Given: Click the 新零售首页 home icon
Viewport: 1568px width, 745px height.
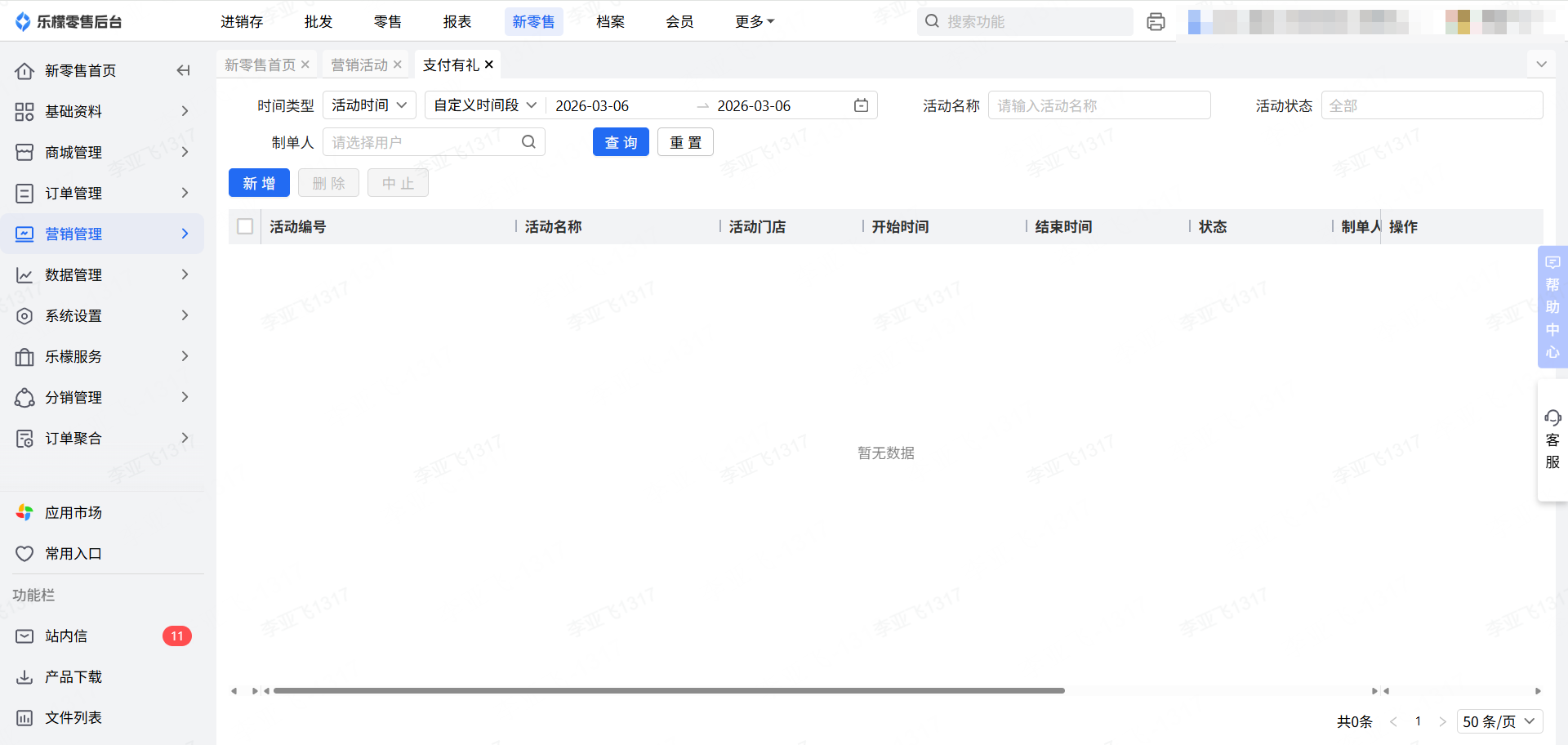Looking at the screenshot, I should point(24,71).
